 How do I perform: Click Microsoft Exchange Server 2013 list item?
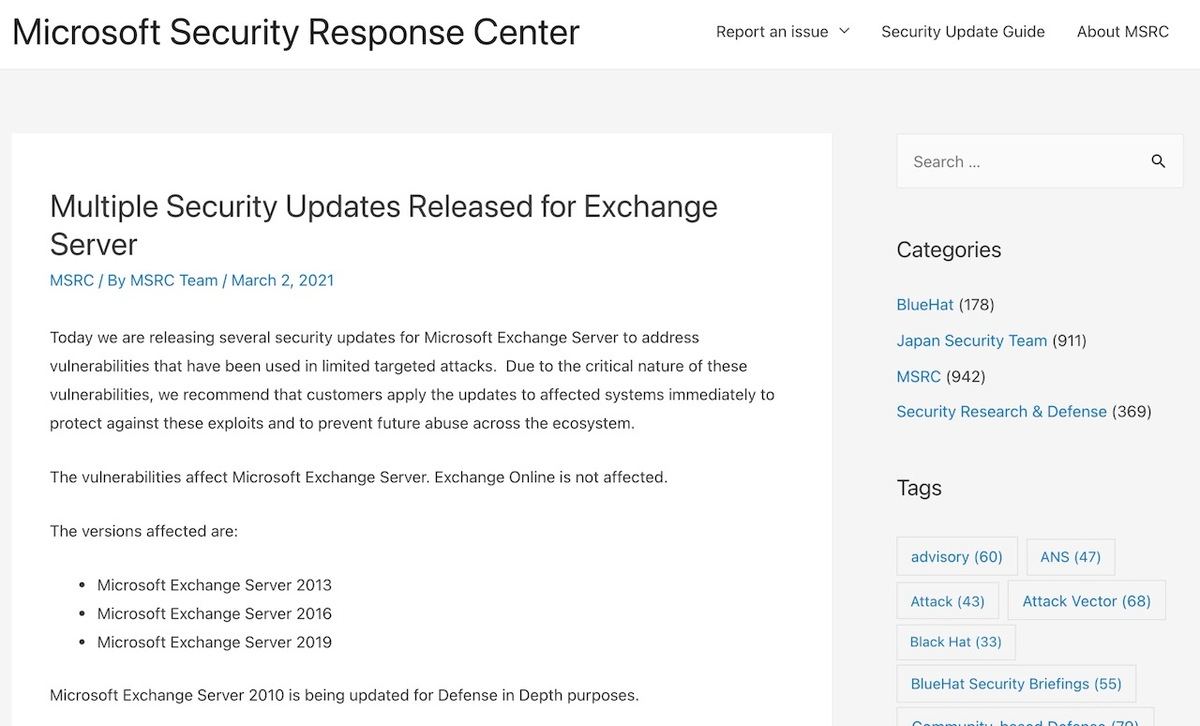[214, 585]
